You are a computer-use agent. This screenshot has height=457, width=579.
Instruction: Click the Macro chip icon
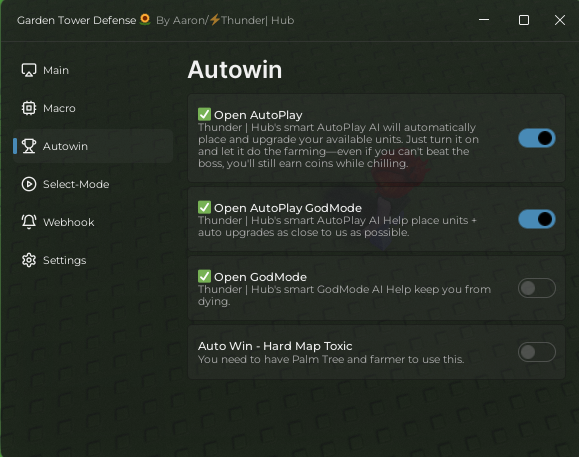click(x=29, y=108)
